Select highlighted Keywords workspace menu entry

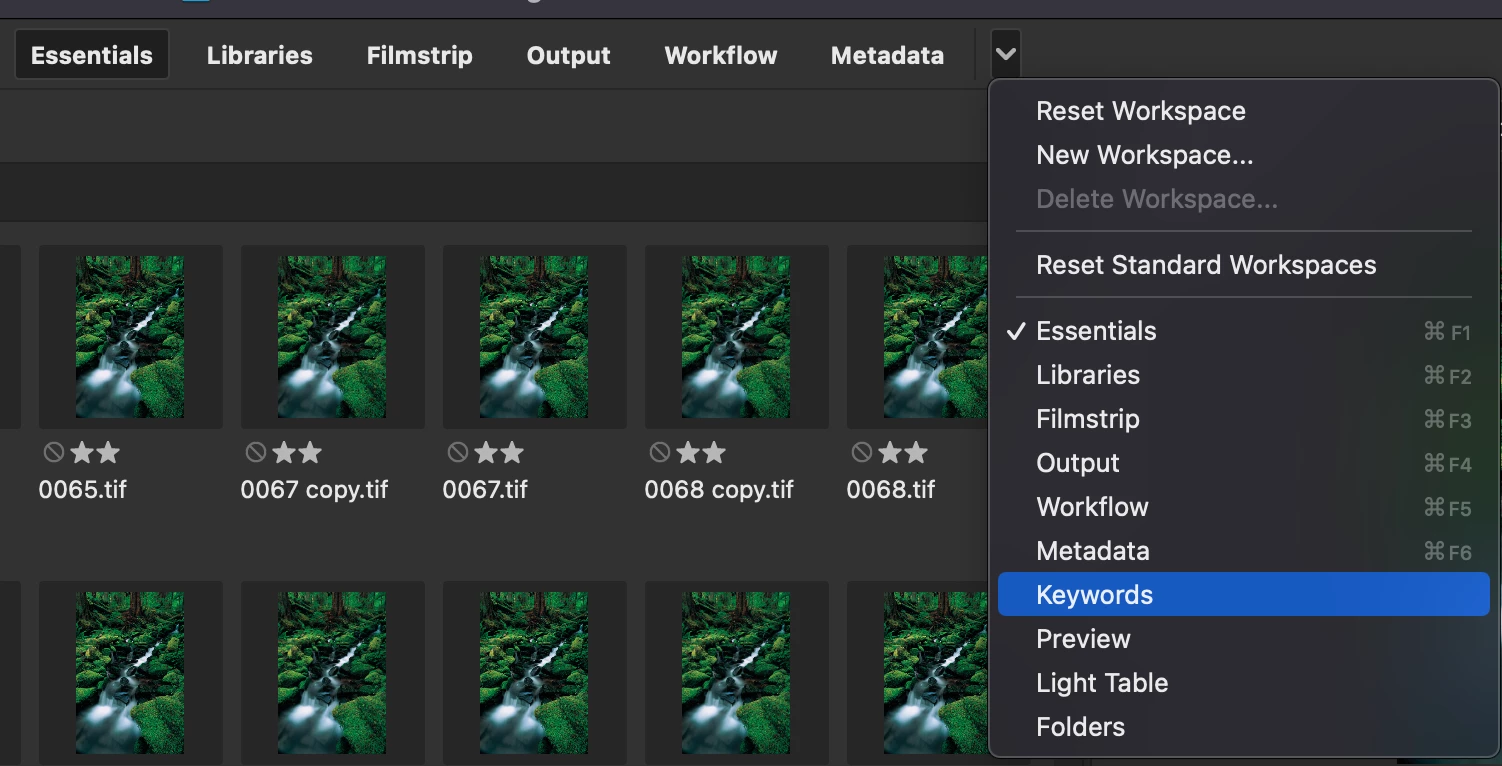click(x=1244, y=595)
